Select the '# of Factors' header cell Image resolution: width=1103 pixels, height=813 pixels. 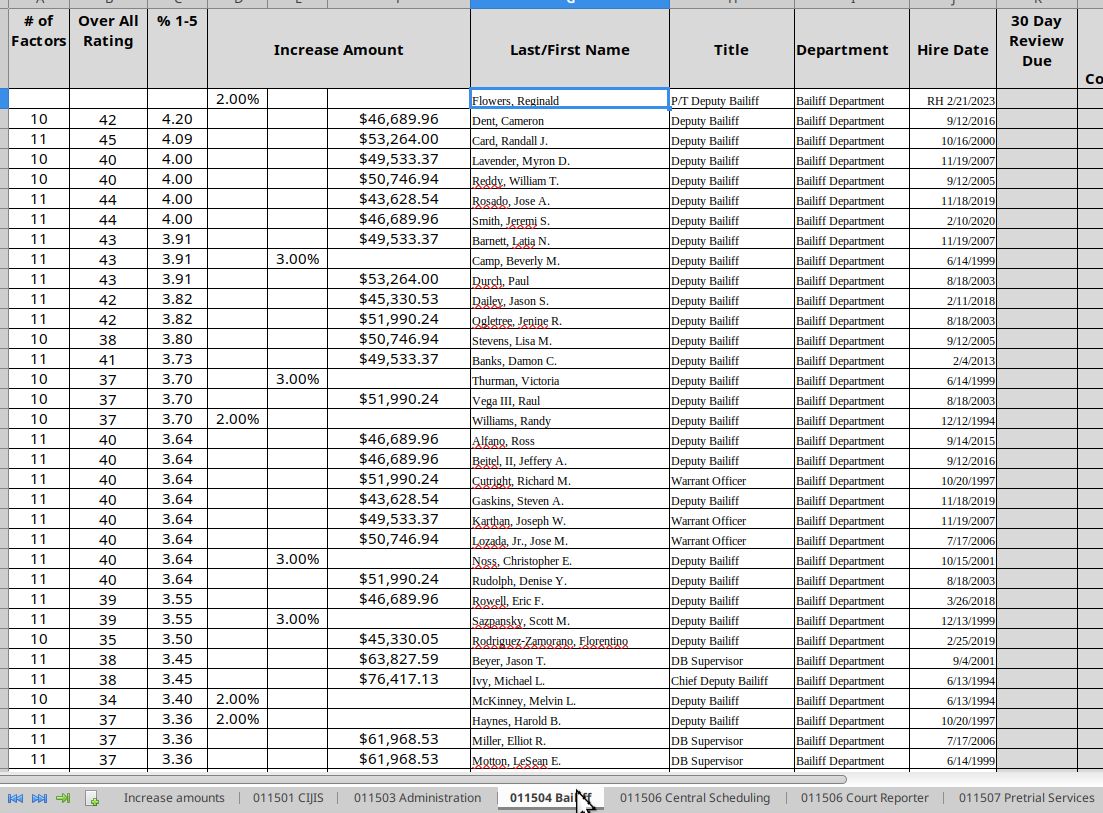[x=39, y=48]
